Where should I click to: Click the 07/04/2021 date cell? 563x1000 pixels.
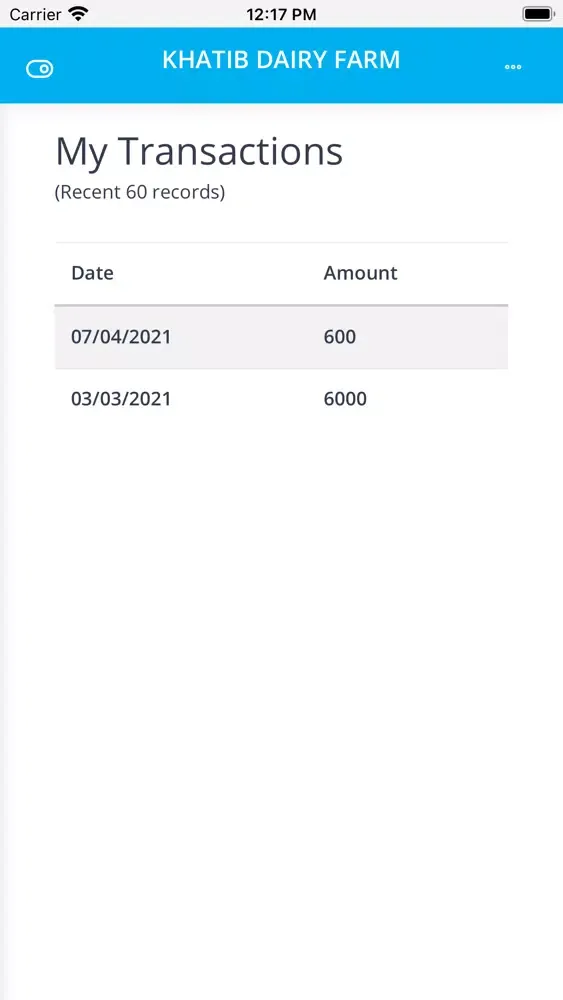click(x=121, y=337)
